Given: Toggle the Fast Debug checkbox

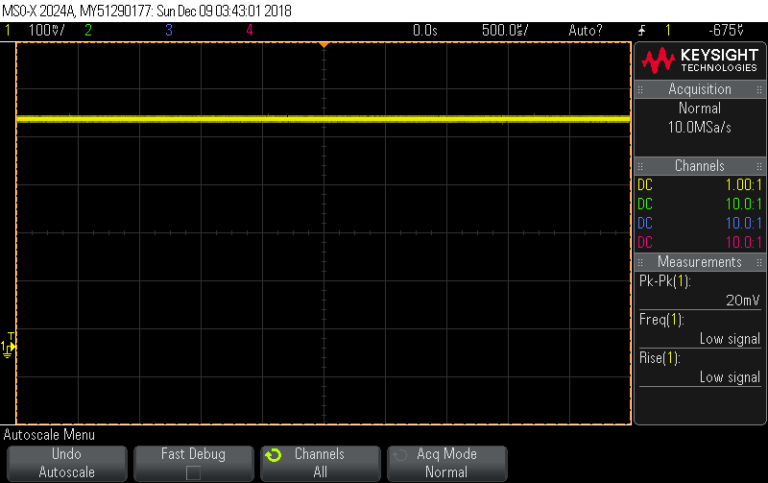Looking at the screenshot, I should 193,473.
